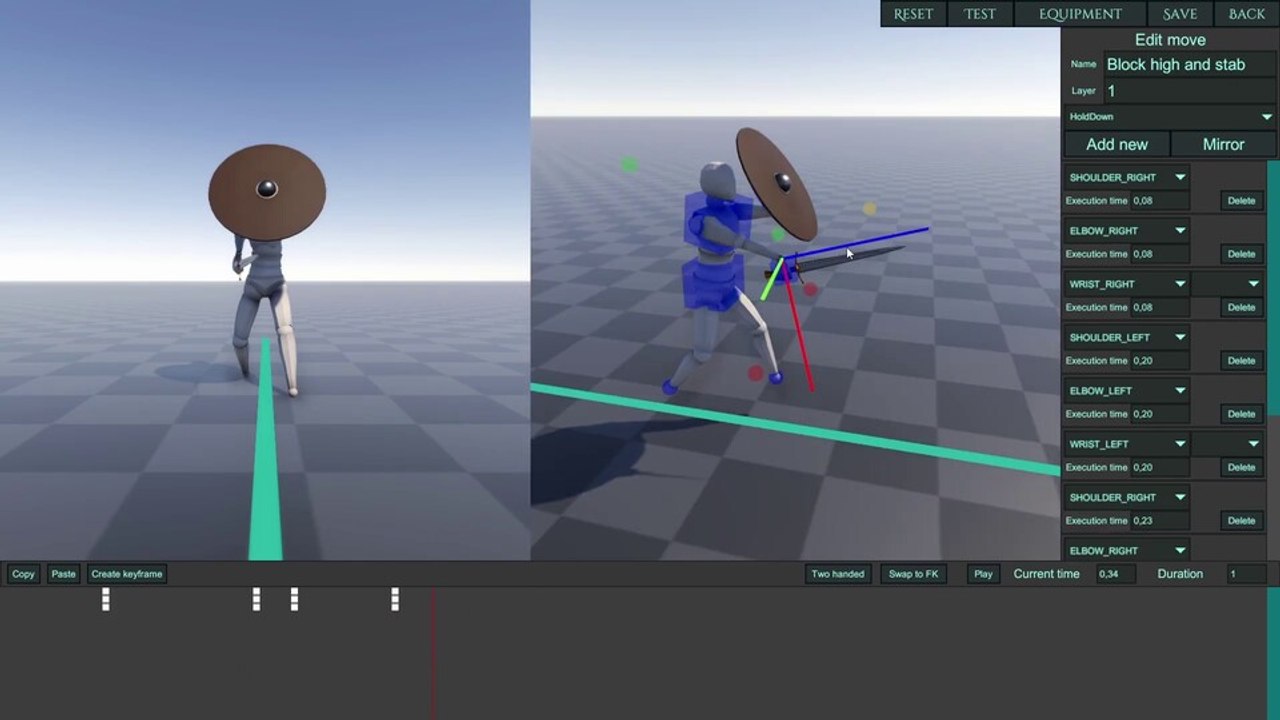Click the Current time value field
This screenshot has width=1280, height=720.
(x=1116, y=574)
